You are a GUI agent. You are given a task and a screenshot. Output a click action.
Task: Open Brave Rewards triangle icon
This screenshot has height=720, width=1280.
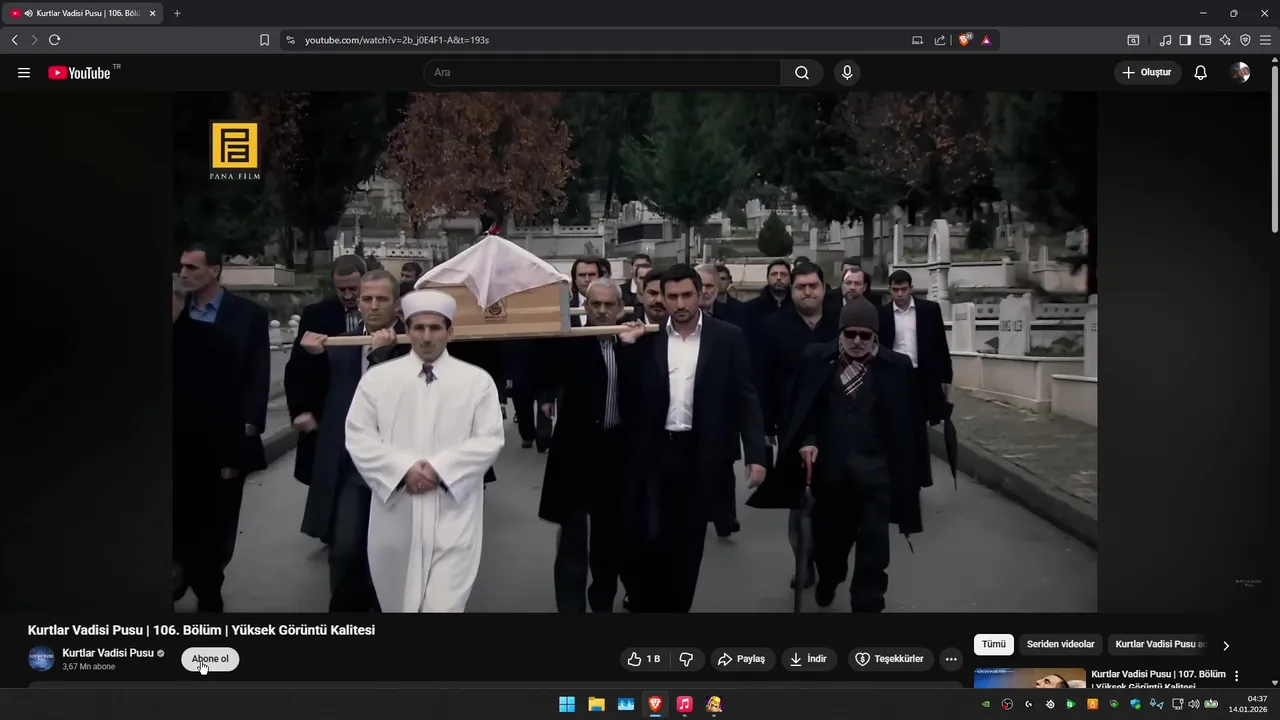coord(986,40)
